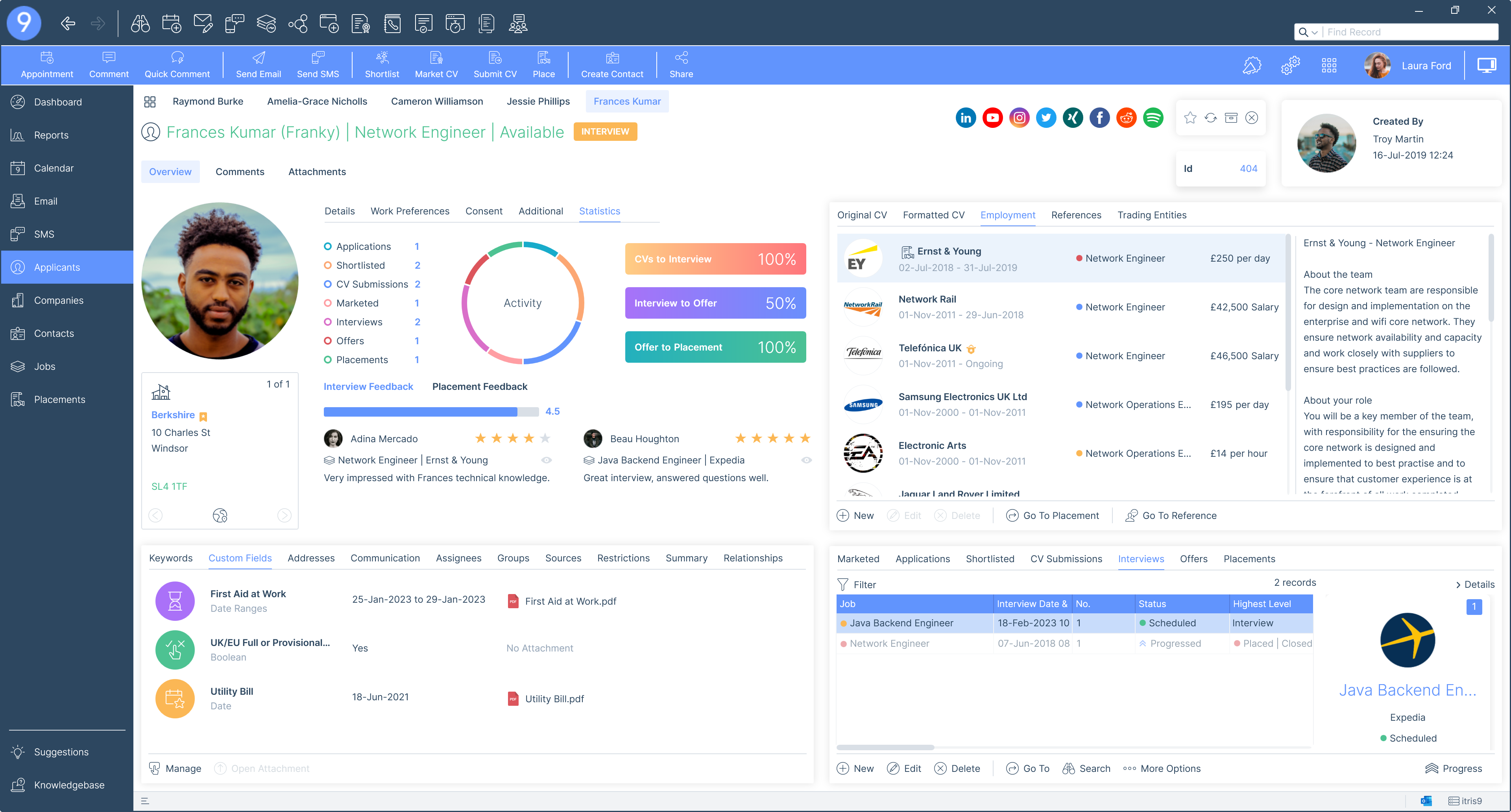Click inside the Find Record search field
Viewport: 1511px width, 812px height.
pos(1410,32)
